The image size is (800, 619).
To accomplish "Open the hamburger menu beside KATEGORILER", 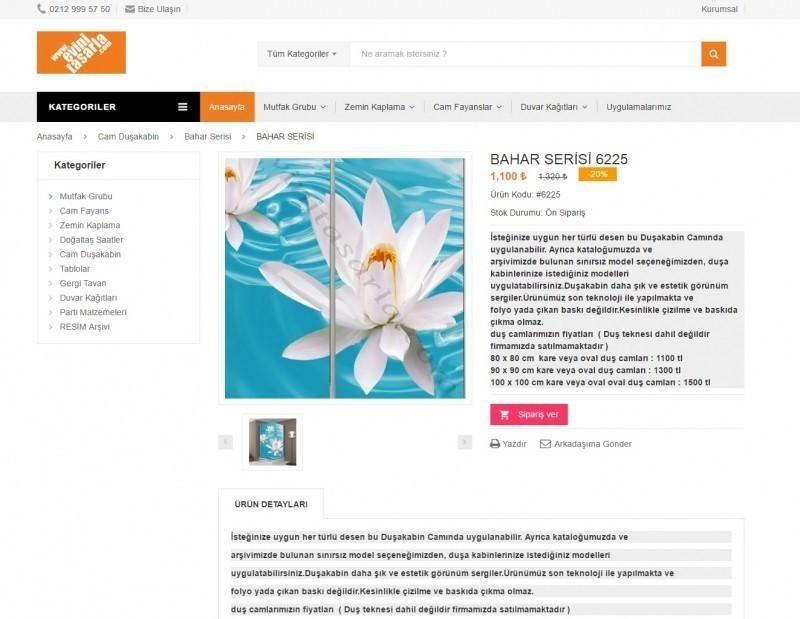I will [x=182, y=107].
